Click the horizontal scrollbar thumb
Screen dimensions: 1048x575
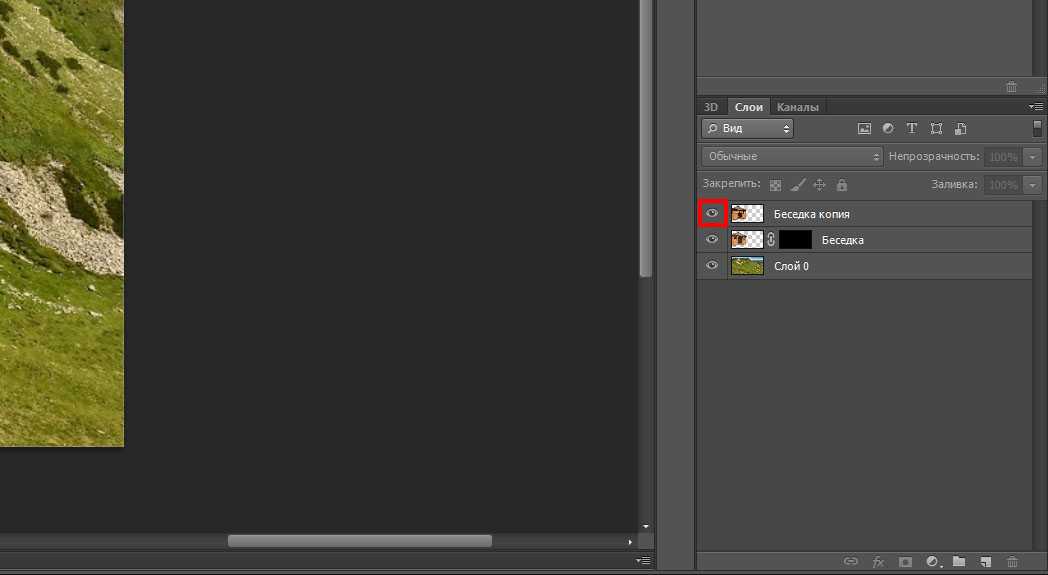[360, 540]
